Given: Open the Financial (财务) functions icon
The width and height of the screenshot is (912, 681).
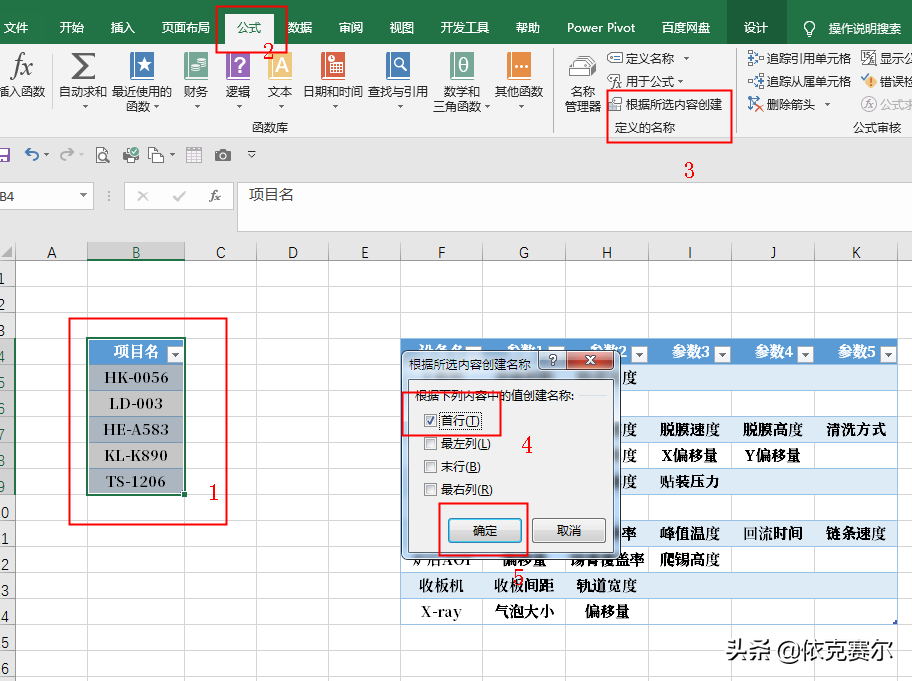Looking at the screenshot, I should coord(196,66).
